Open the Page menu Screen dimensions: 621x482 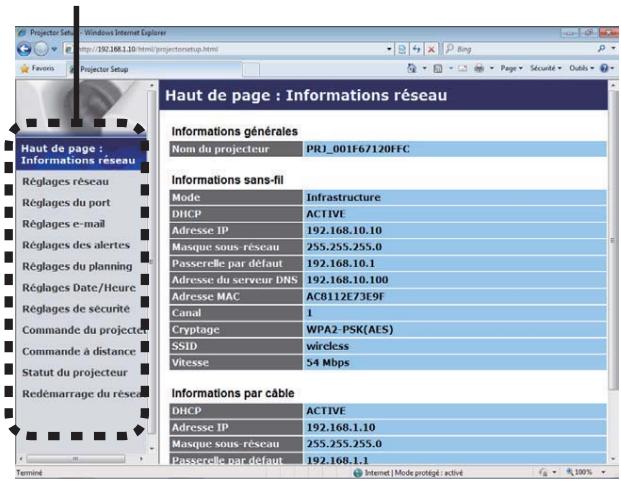[x=511, y=69]
